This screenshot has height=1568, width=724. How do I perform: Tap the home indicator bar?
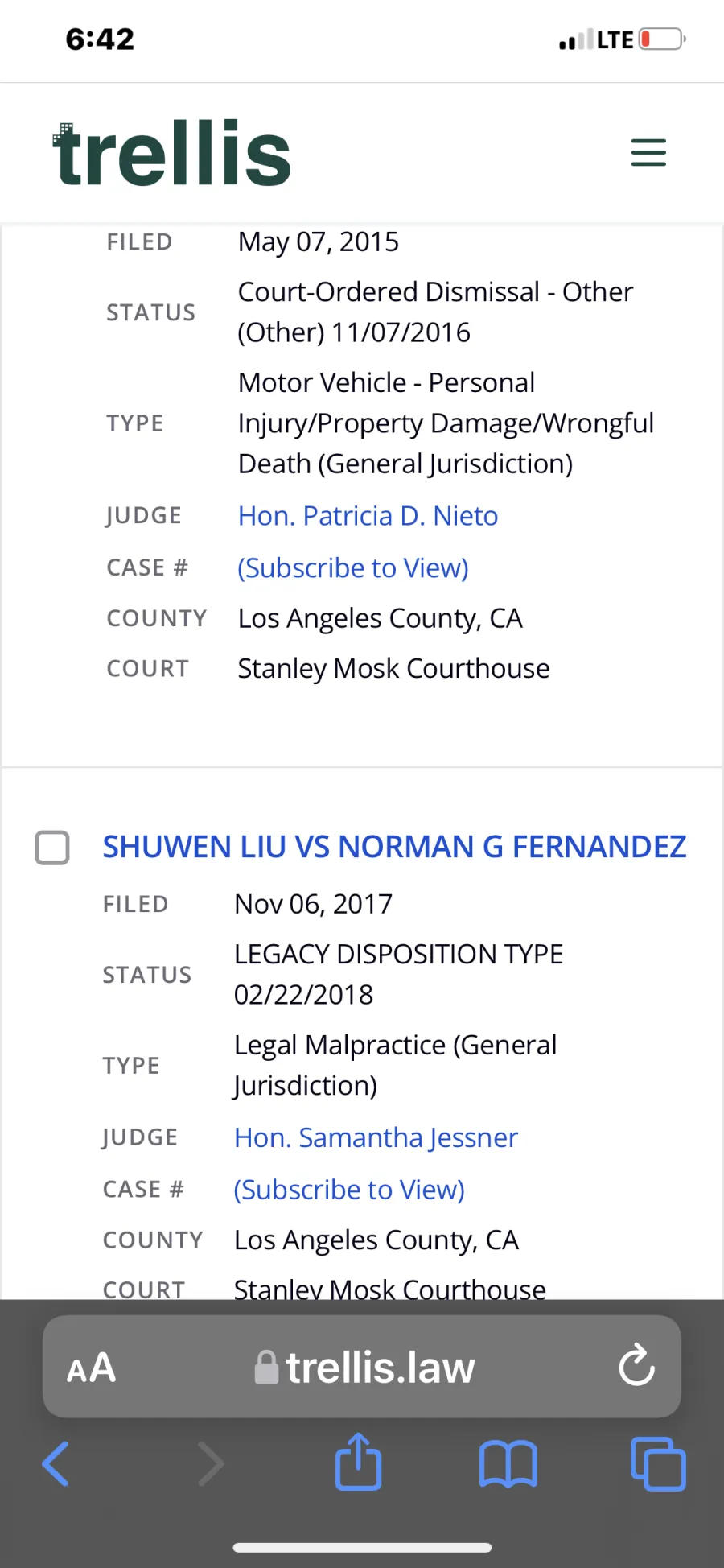pyautogui.click(x=362, y=1547)
